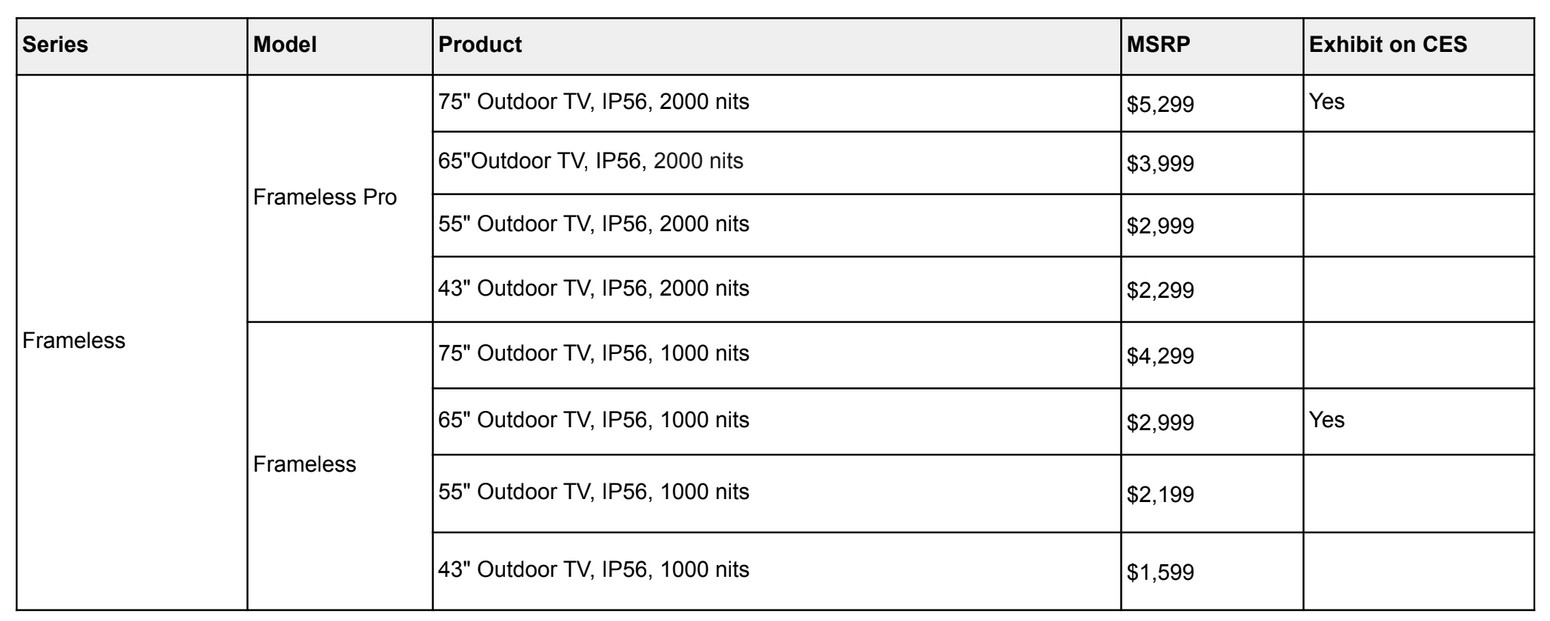
Task: Click the 65" Outdoor TV 2000 nits cell
Action: 590,162
